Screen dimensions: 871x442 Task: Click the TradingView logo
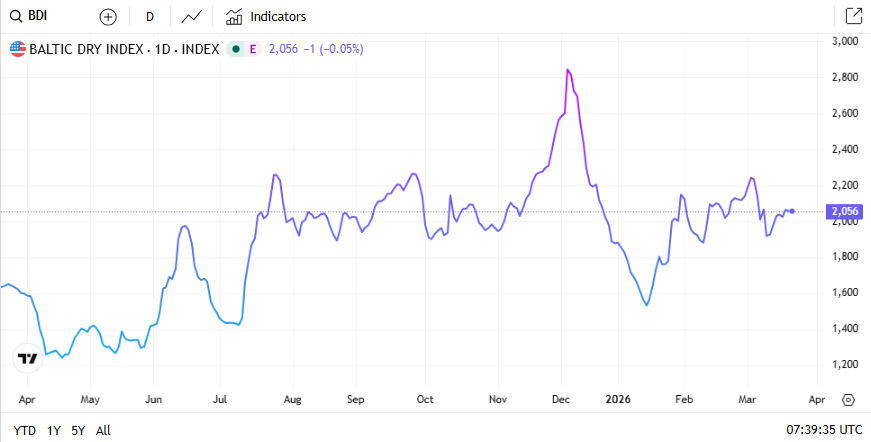[28, 358]
